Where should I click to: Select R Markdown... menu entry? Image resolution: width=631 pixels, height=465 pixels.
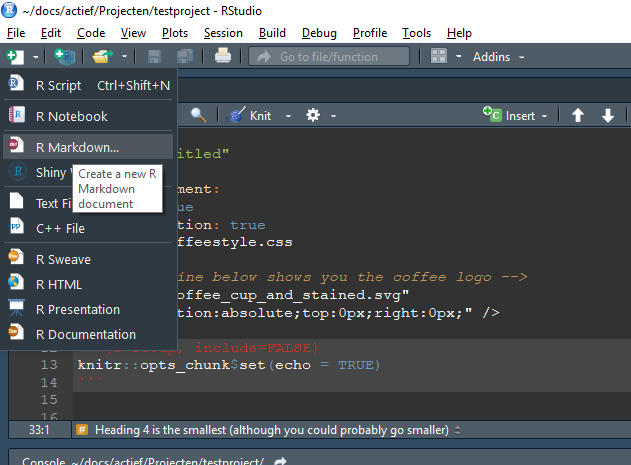tap(88, 147)
